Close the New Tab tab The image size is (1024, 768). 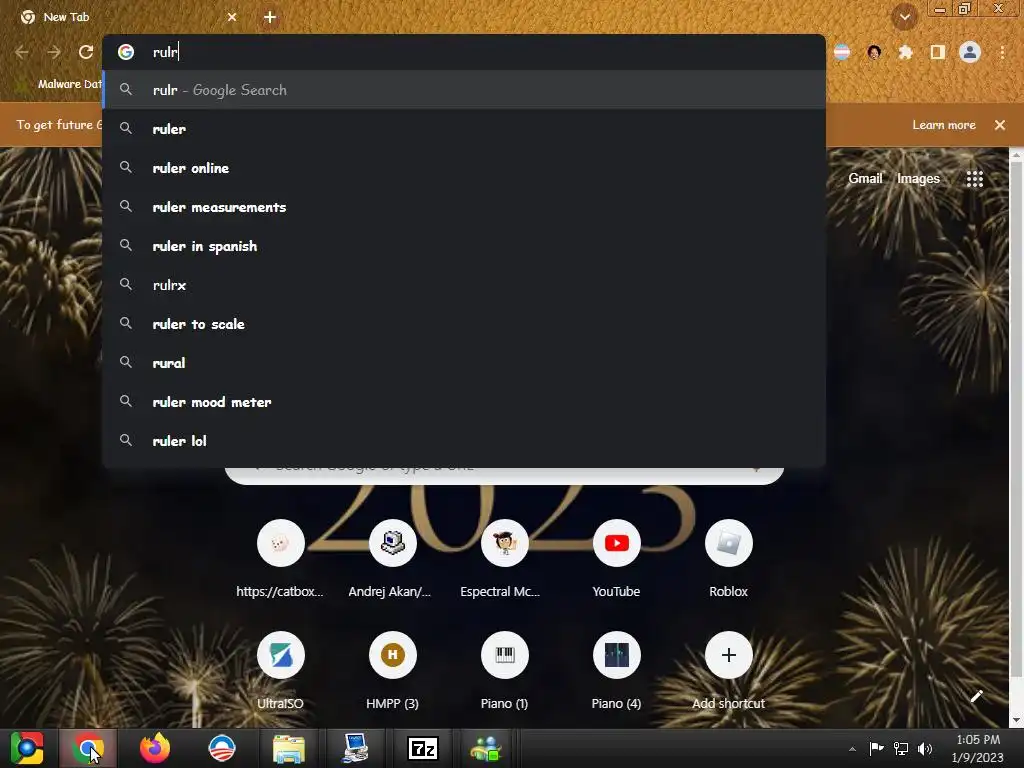232,17
